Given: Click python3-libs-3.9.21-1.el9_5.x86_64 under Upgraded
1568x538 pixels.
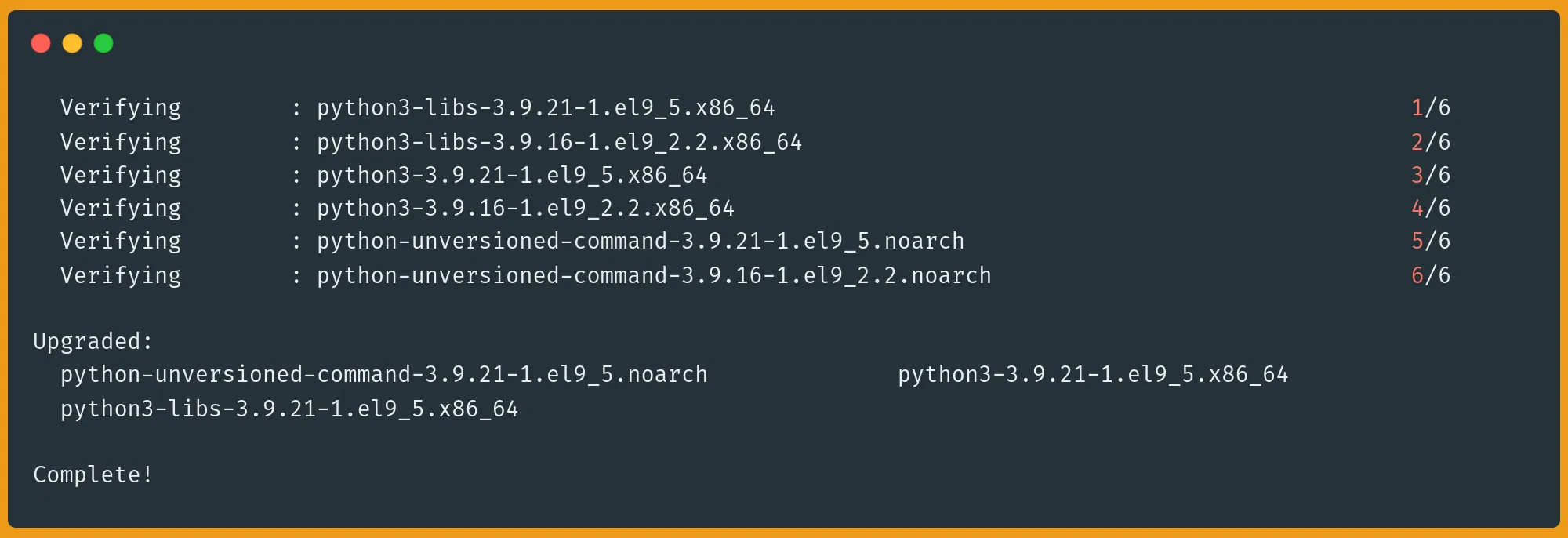Looking at the screenshot, I should click(289, 409).
